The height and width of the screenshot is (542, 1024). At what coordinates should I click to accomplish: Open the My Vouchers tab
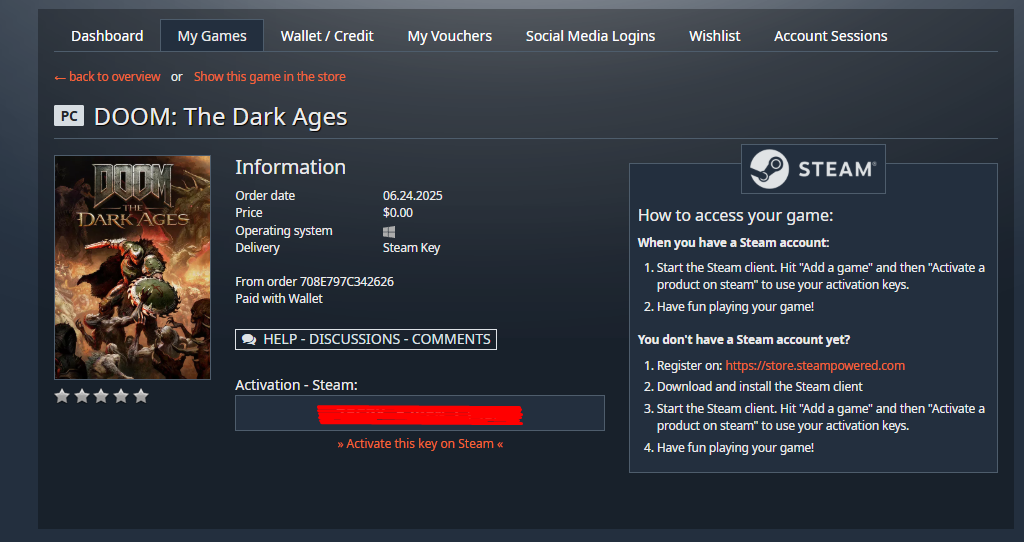coord(449,36)
